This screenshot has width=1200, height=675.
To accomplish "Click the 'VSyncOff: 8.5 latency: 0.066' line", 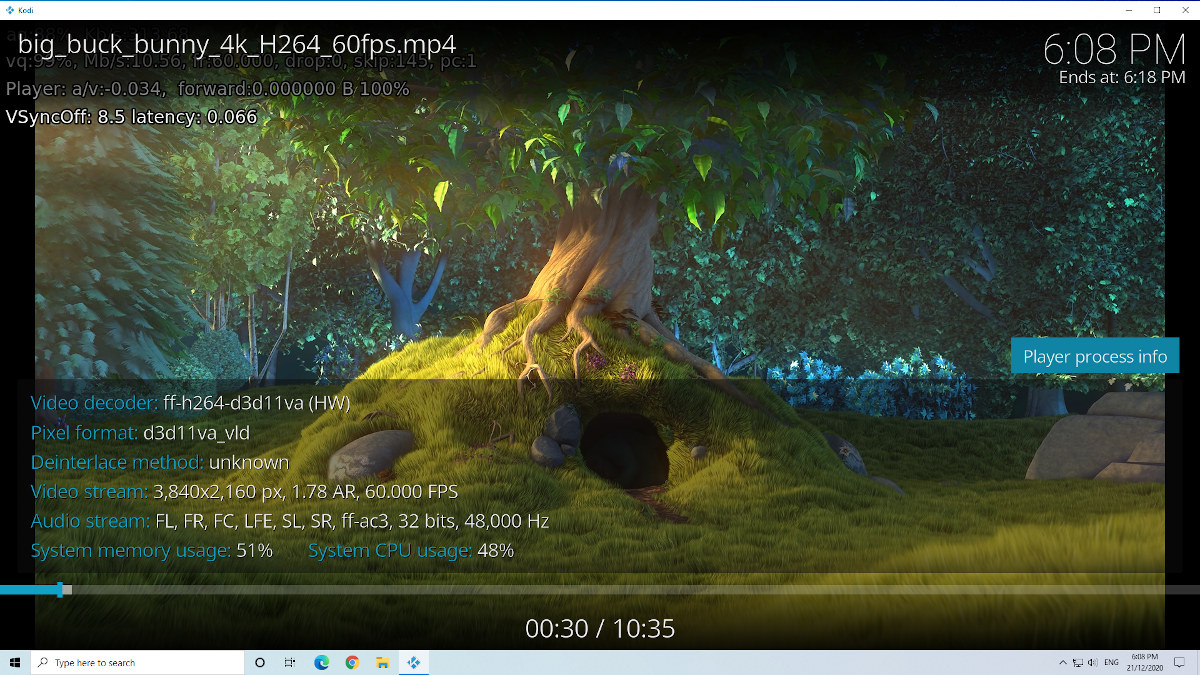I will click(131, 117).
